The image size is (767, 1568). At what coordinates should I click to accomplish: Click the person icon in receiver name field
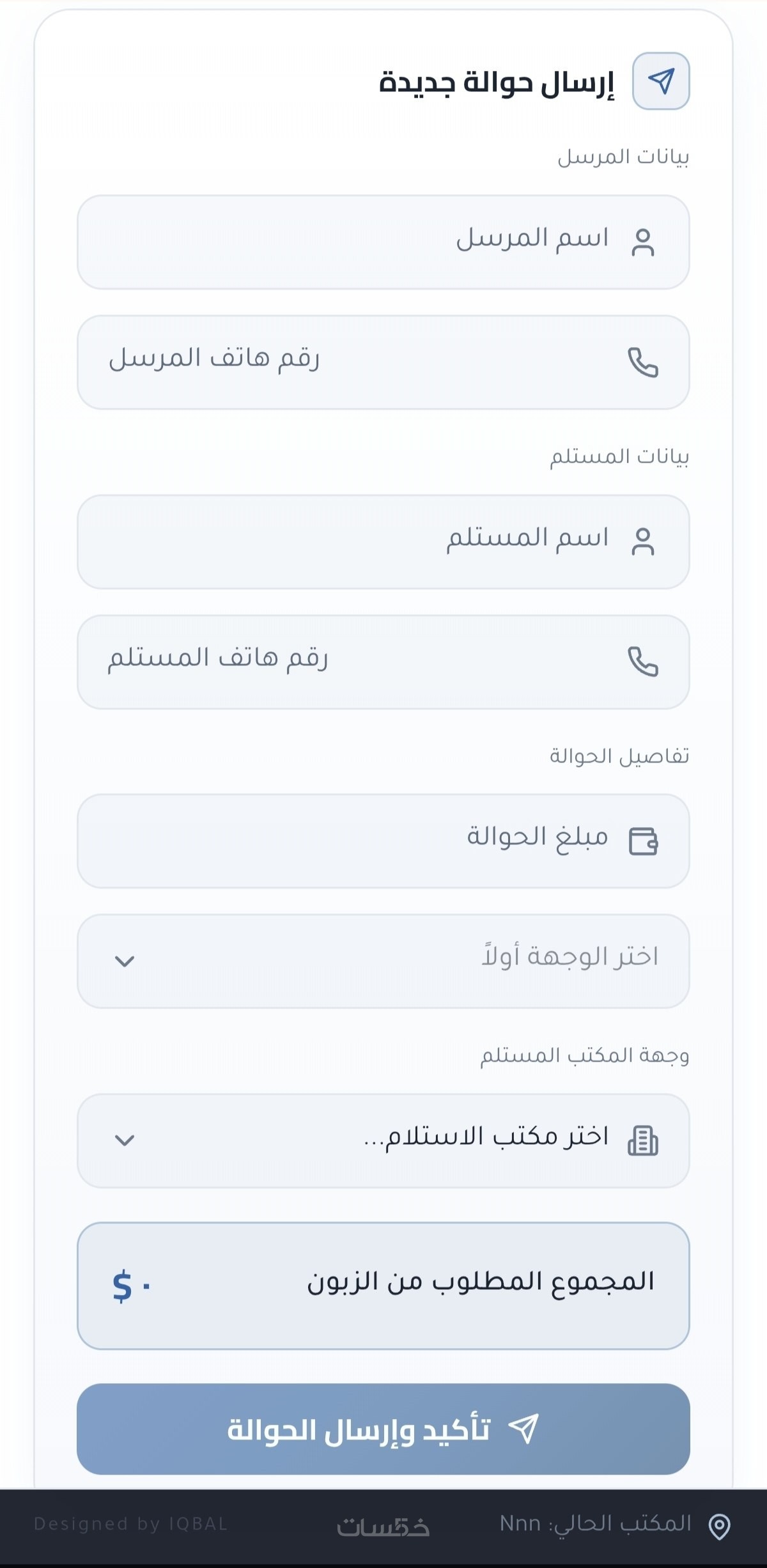pos(643,542)
